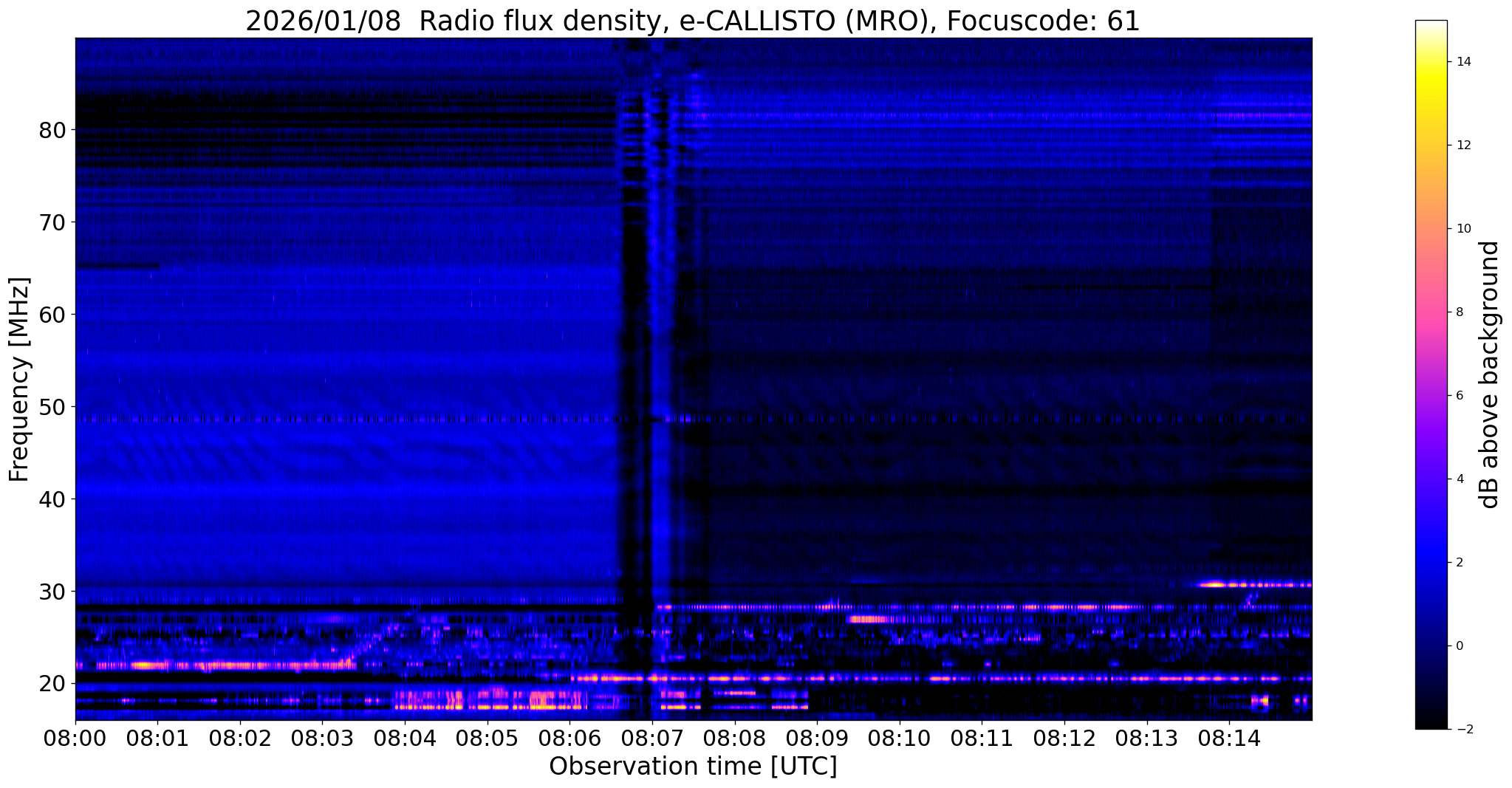Click the 50 MHz frequency tick label
Viewport: 1512px width, 788px height.
tap(52, 407)
